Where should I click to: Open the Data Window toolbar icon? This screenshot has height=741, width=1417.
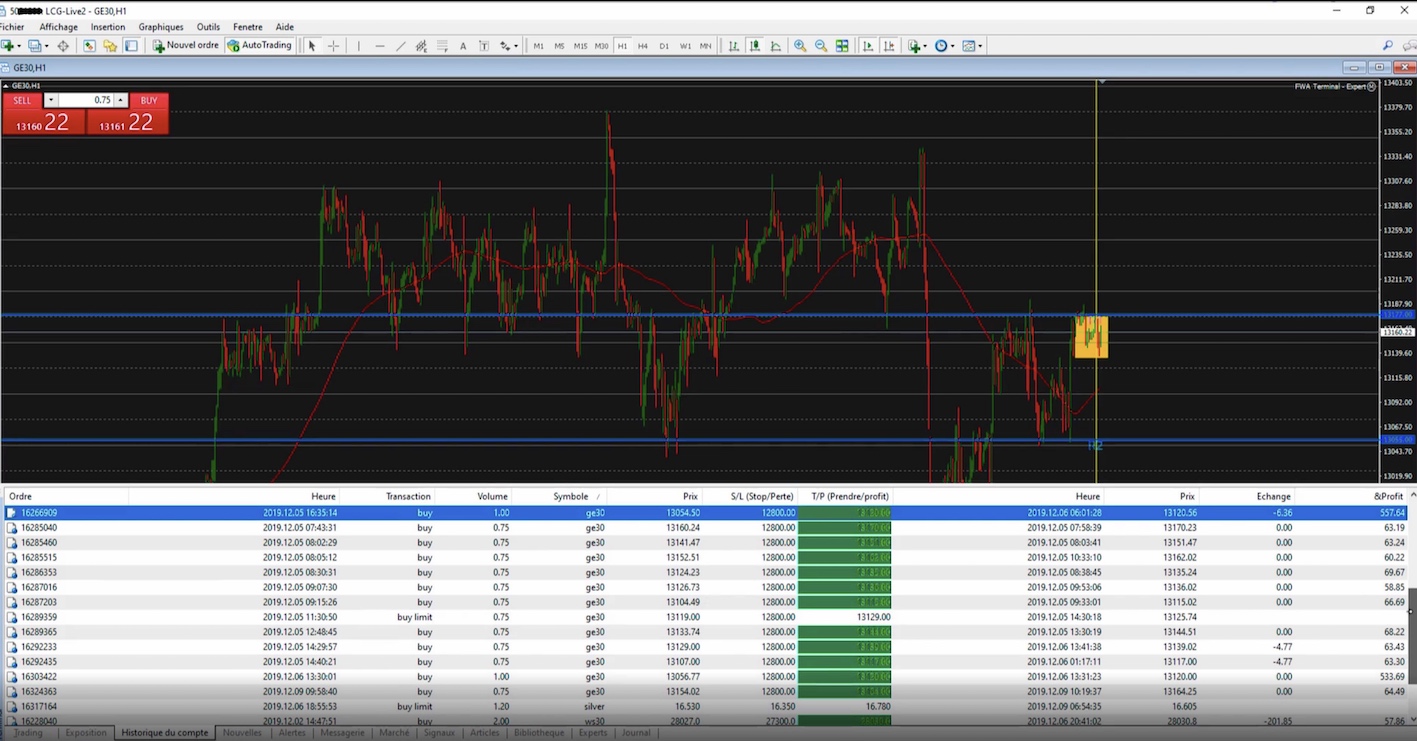[x=89, y=46]
